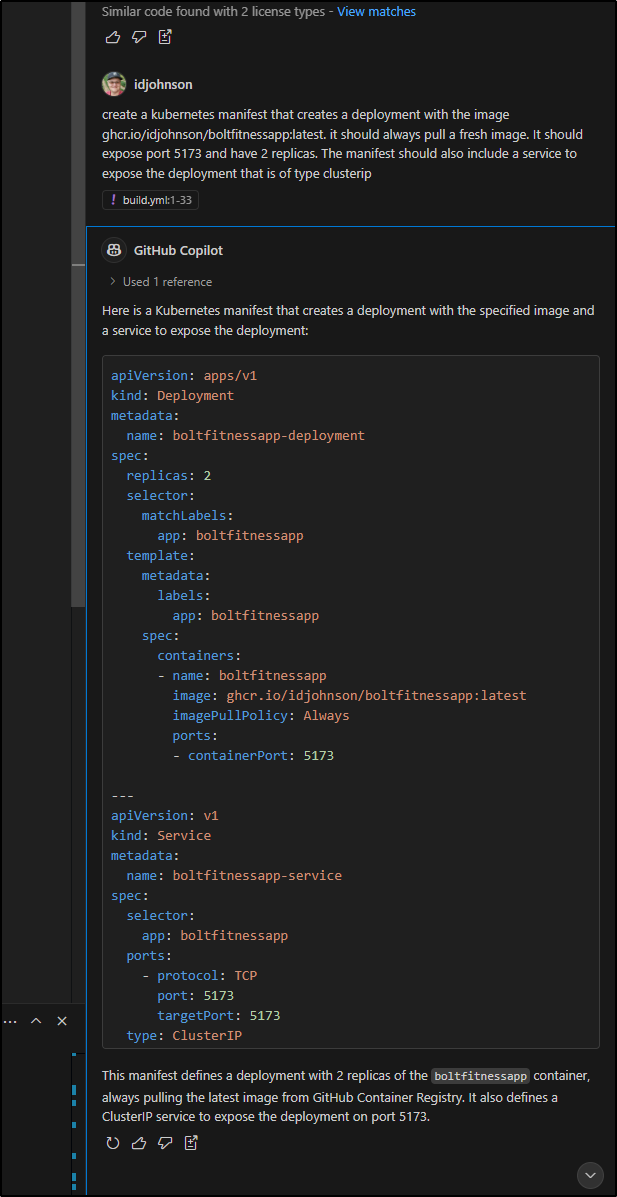Click the idjohnson user avatar
Screen dimensions: 617x1197
114,84
